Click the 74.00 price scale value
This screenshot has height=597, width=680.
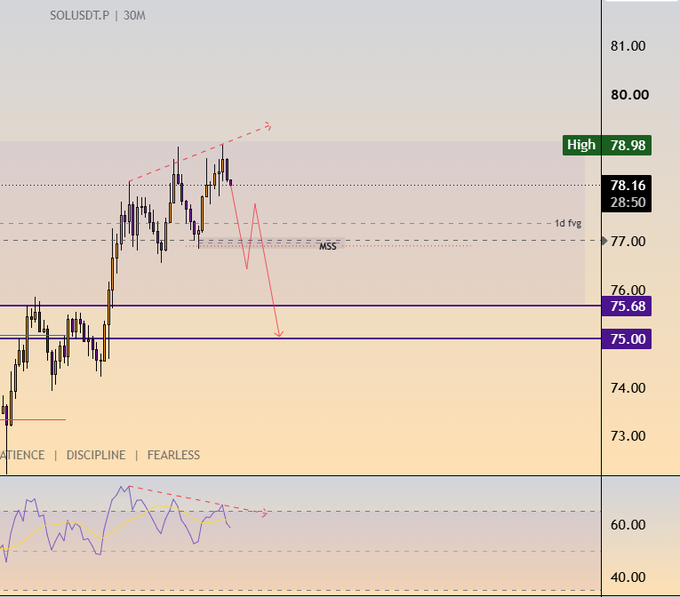point(628,388)
